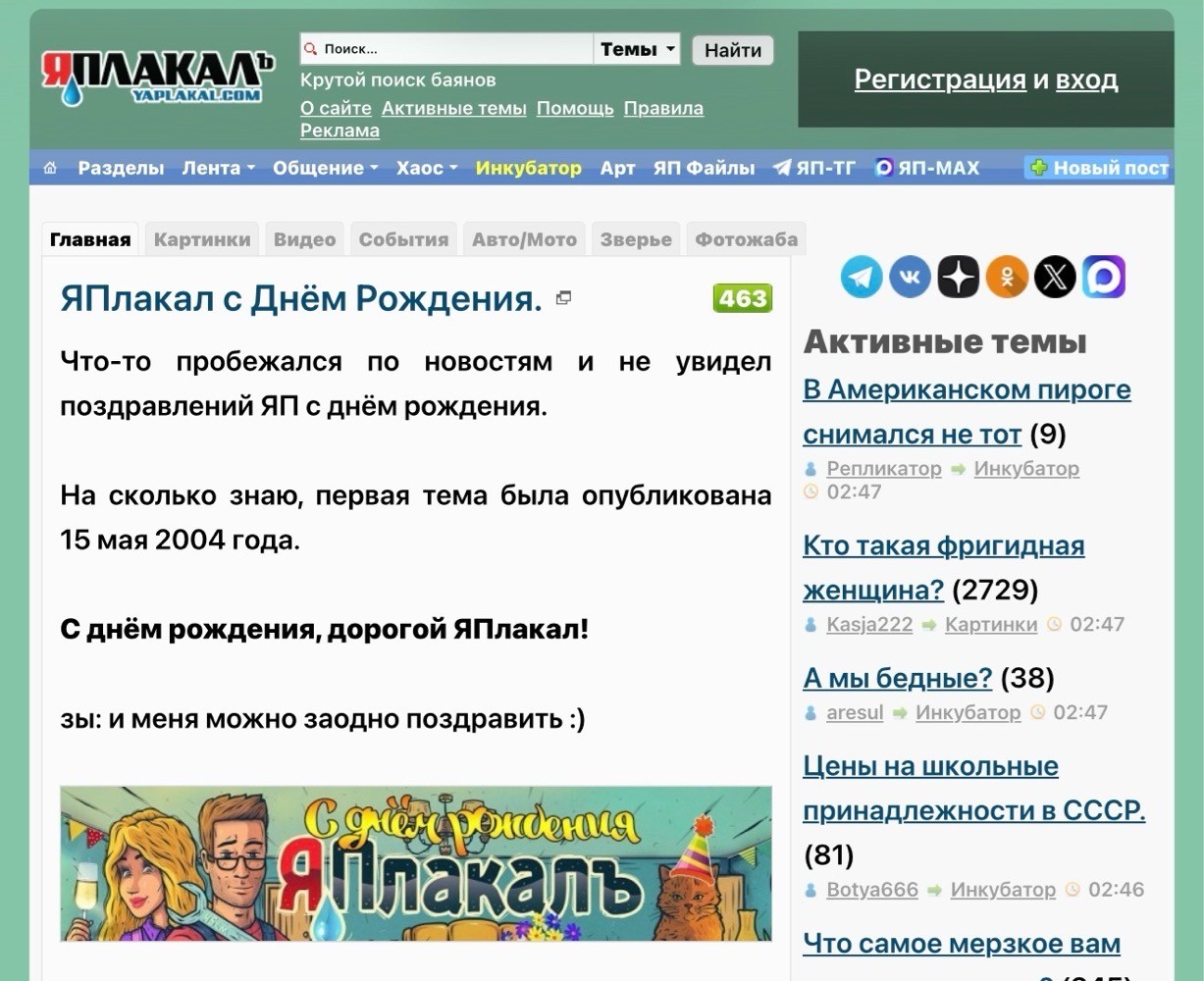This screenshot has width=1204, height=981.
Task: Click the 463 rating badge
Action: (x=743, y=298)
